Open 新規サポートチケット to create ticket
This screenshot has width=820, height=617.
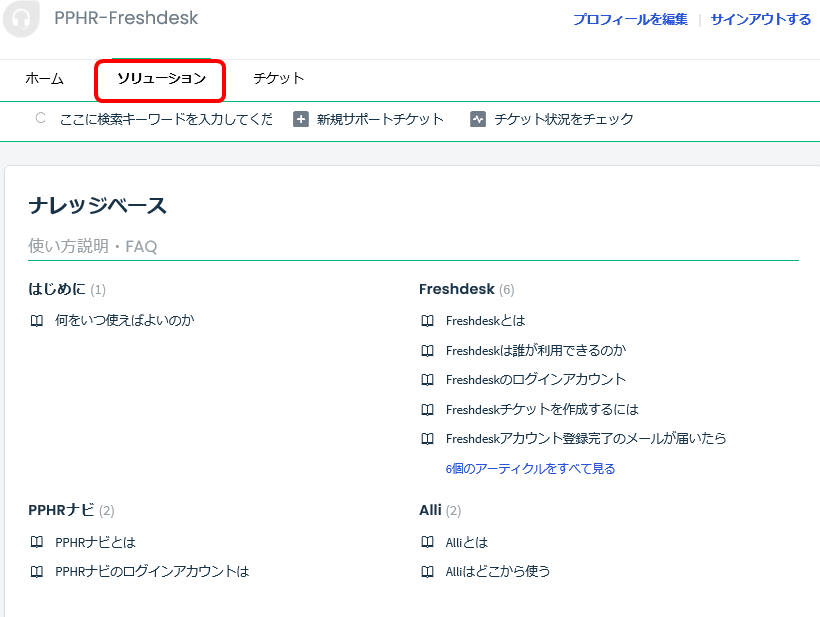coord(380,119)
